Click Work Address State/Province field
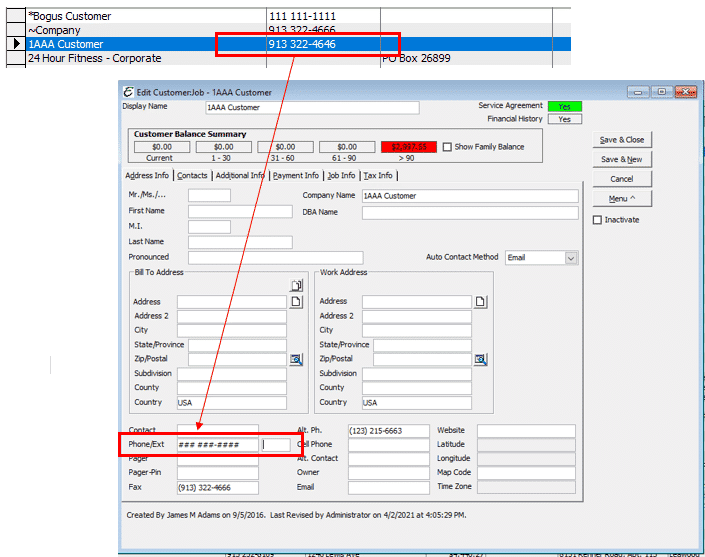Viewport: 705px width, 557px height. [x=423, y=345]
